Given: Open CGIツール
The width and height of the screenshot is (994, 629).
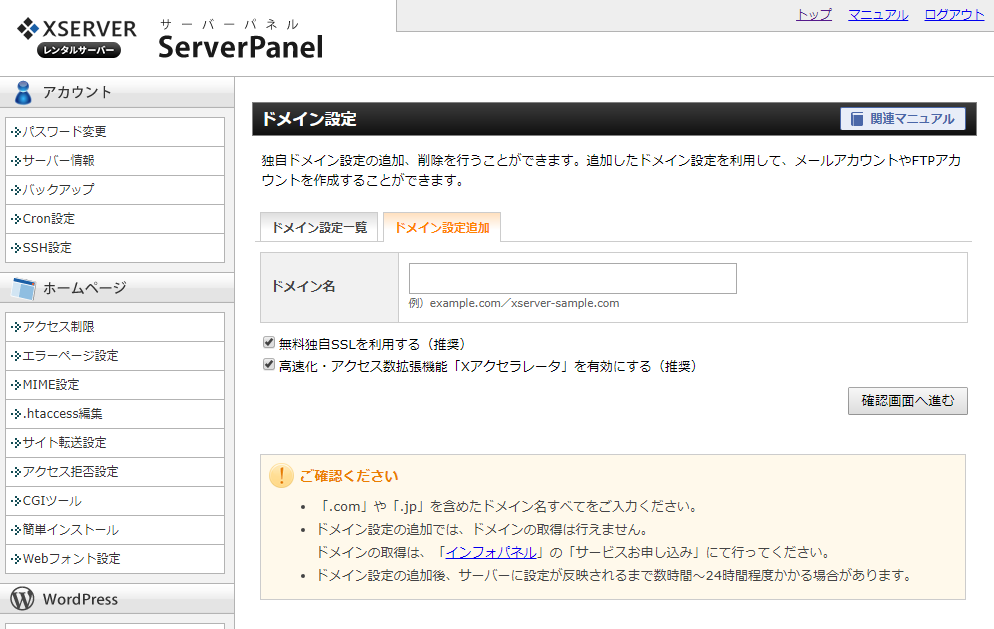Looking at the screenshot, I should pos(115,501).
